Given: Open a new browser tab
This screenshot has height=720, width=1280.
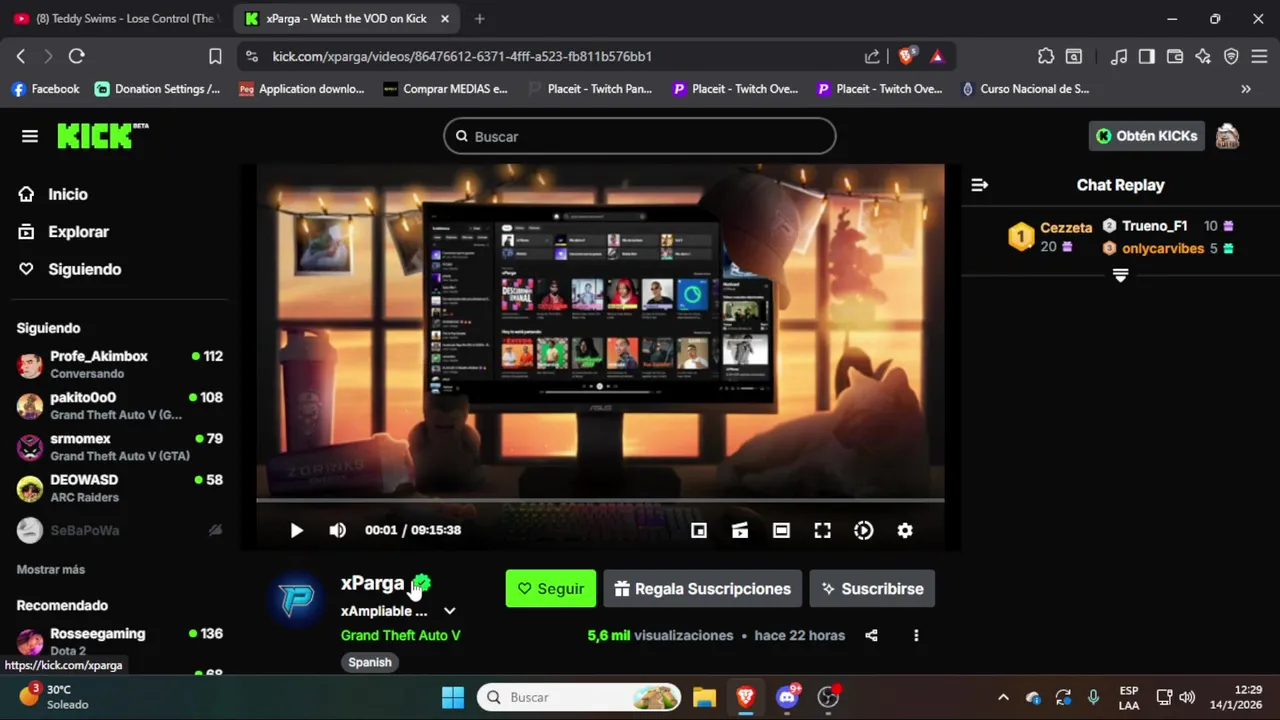Looking at the screenshot, I should point(480,18).
